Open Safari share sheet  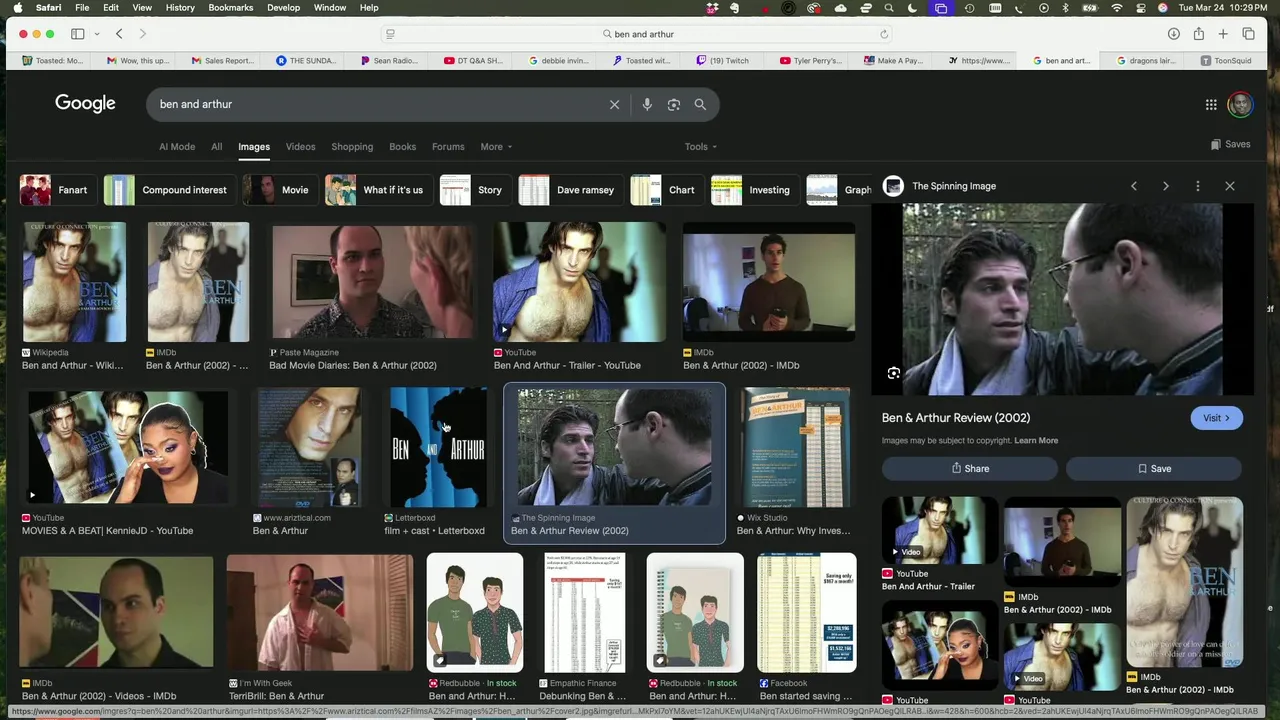pyautogui.click(x=1198, y=34)
